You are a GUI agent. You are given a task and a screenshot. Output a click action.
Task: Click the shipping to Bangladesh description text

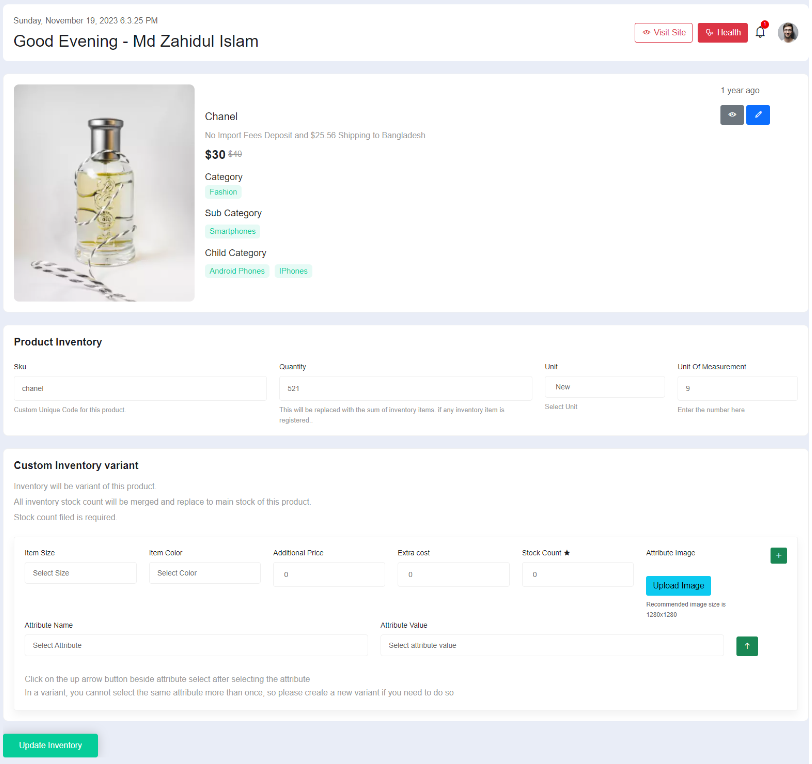[315, 135]
